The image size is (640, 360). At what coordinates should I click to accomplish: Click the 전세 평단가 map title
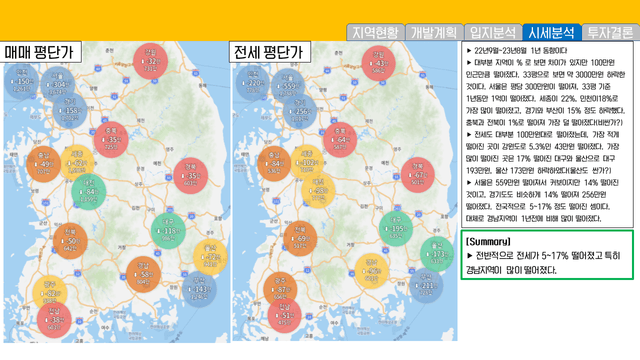click(270, 52)
